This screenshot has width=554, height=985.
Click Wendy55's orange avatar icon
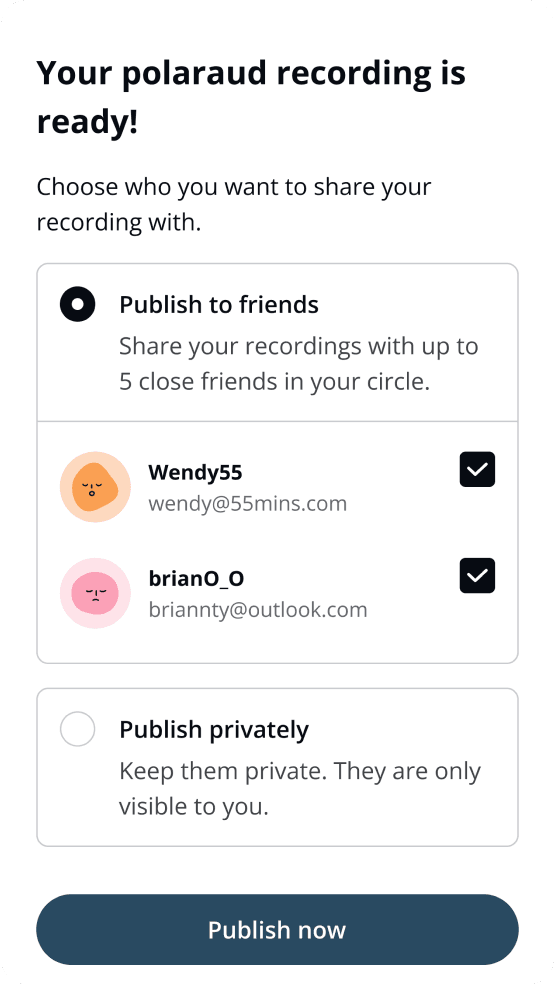[x=95, y=487]
